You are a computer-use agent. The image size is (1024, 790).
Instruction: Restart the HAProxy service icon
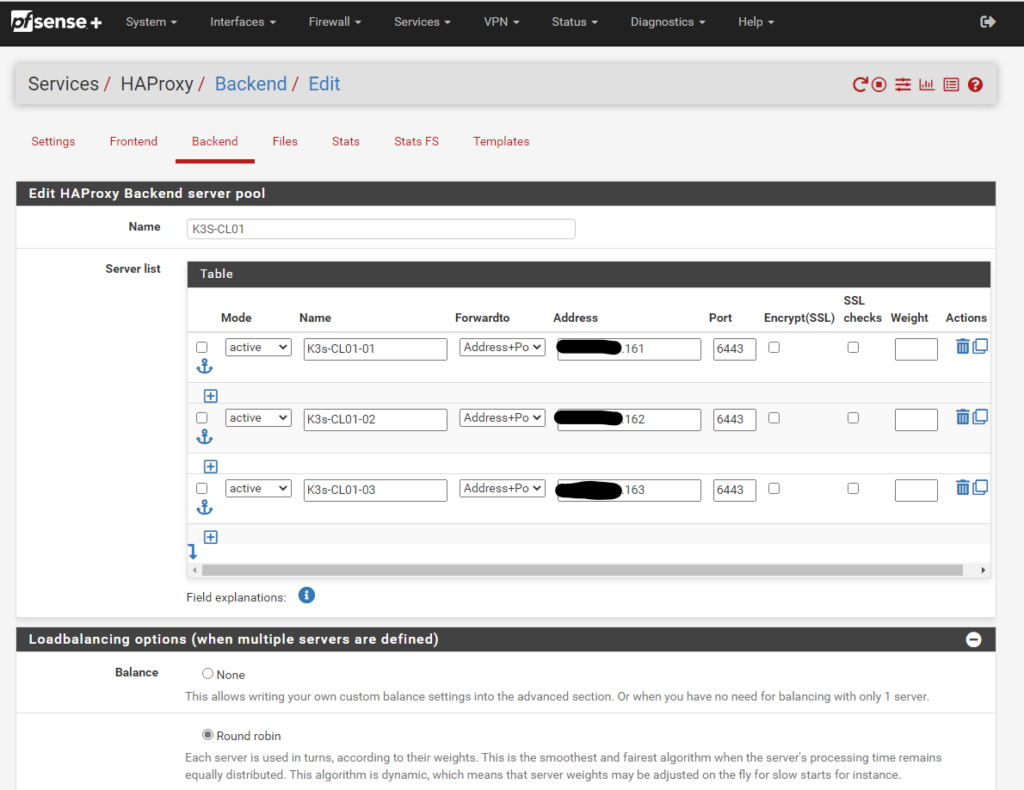(x=860, y=84)
